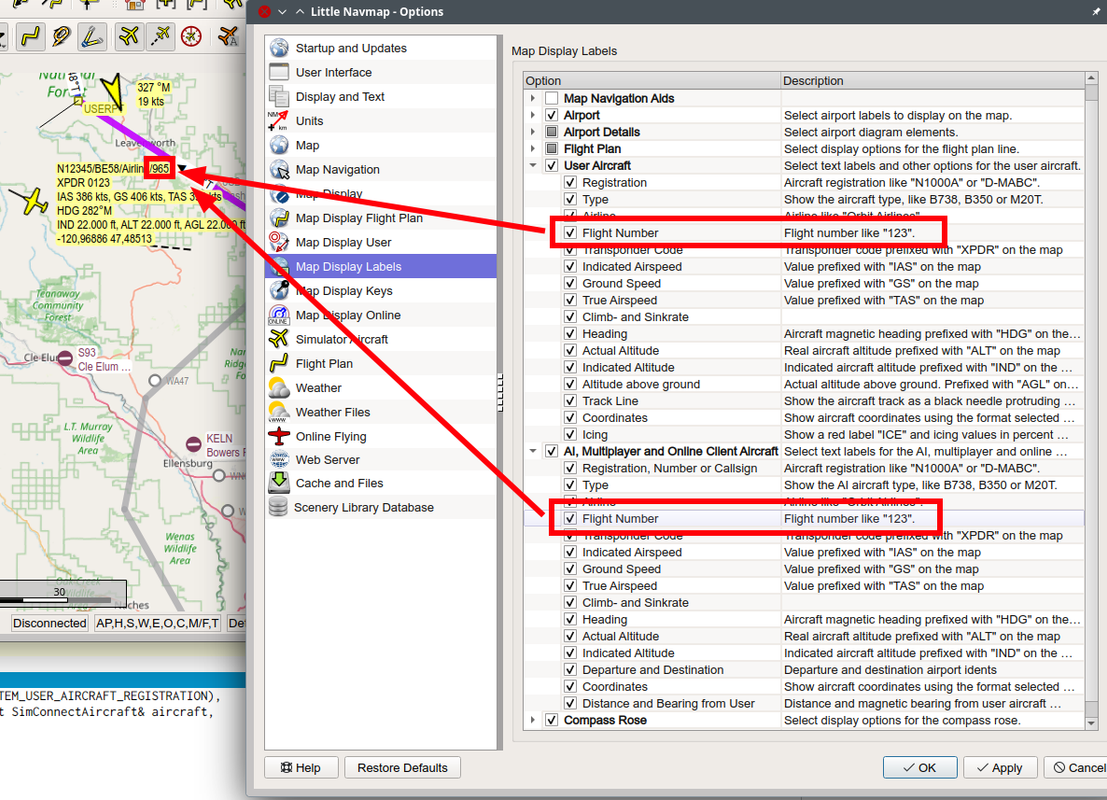Collapse the User Aircraft tree node
Screen dimensions: 1107x800
point(533,165)
